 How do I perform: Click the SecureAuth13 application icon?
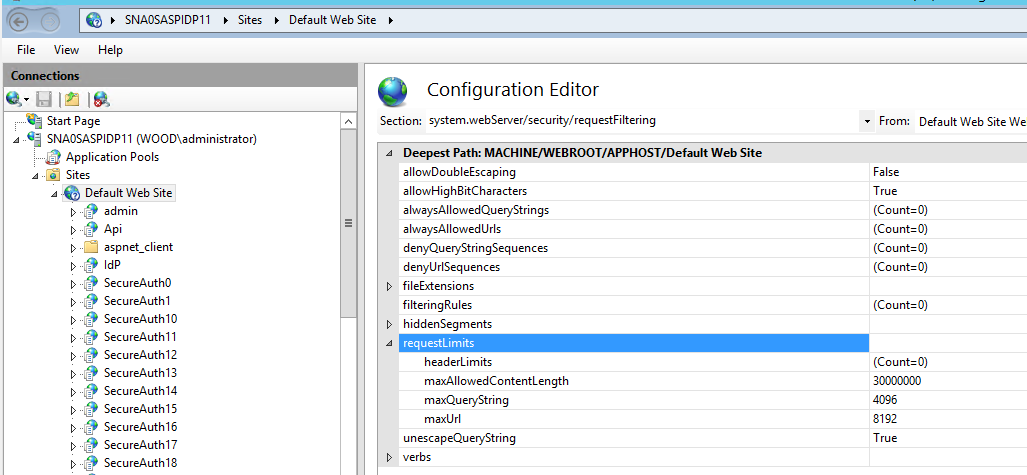coord(92,373)
